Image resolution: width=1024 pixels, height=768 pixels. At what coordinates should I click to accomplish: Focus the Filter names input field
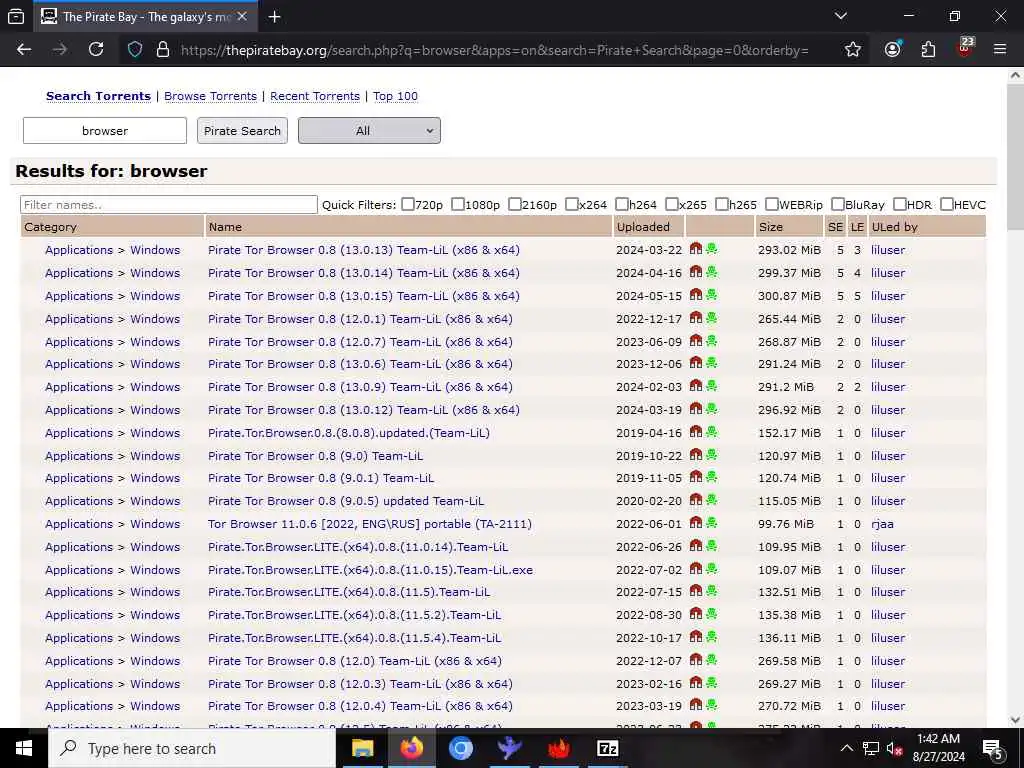tap(168, 204)
